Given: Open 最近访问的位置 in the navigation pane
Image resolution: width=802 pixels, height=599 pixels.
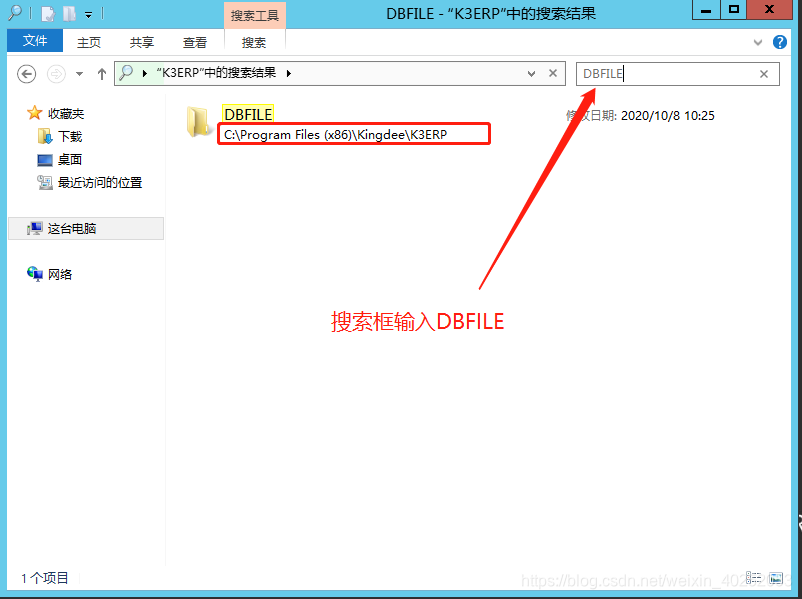Looking at the screenshot, I should pos(100,183).
